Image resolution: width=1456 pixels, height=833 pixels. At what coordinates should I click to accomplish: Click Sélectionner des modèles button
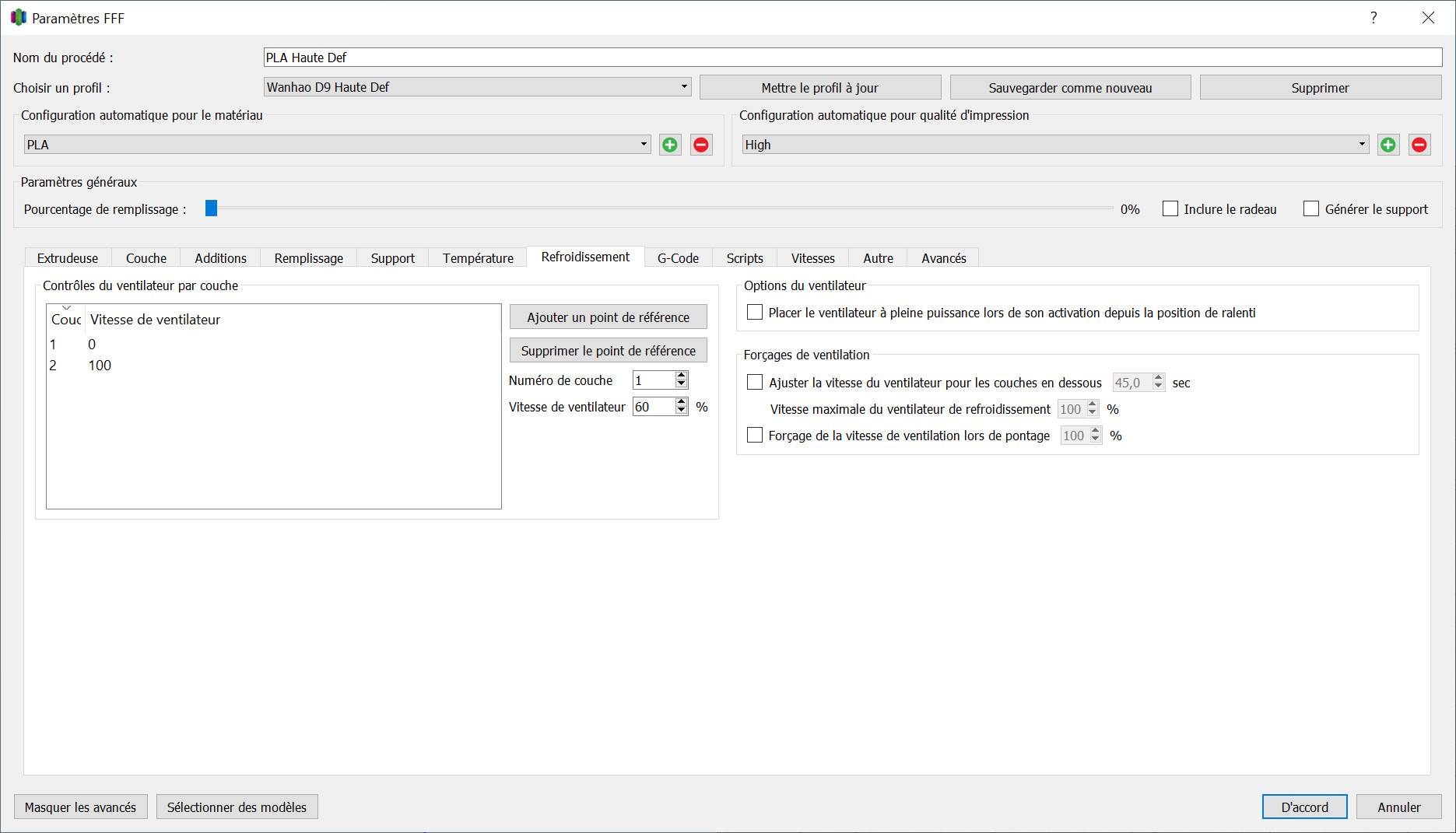[x=237, y=807]
